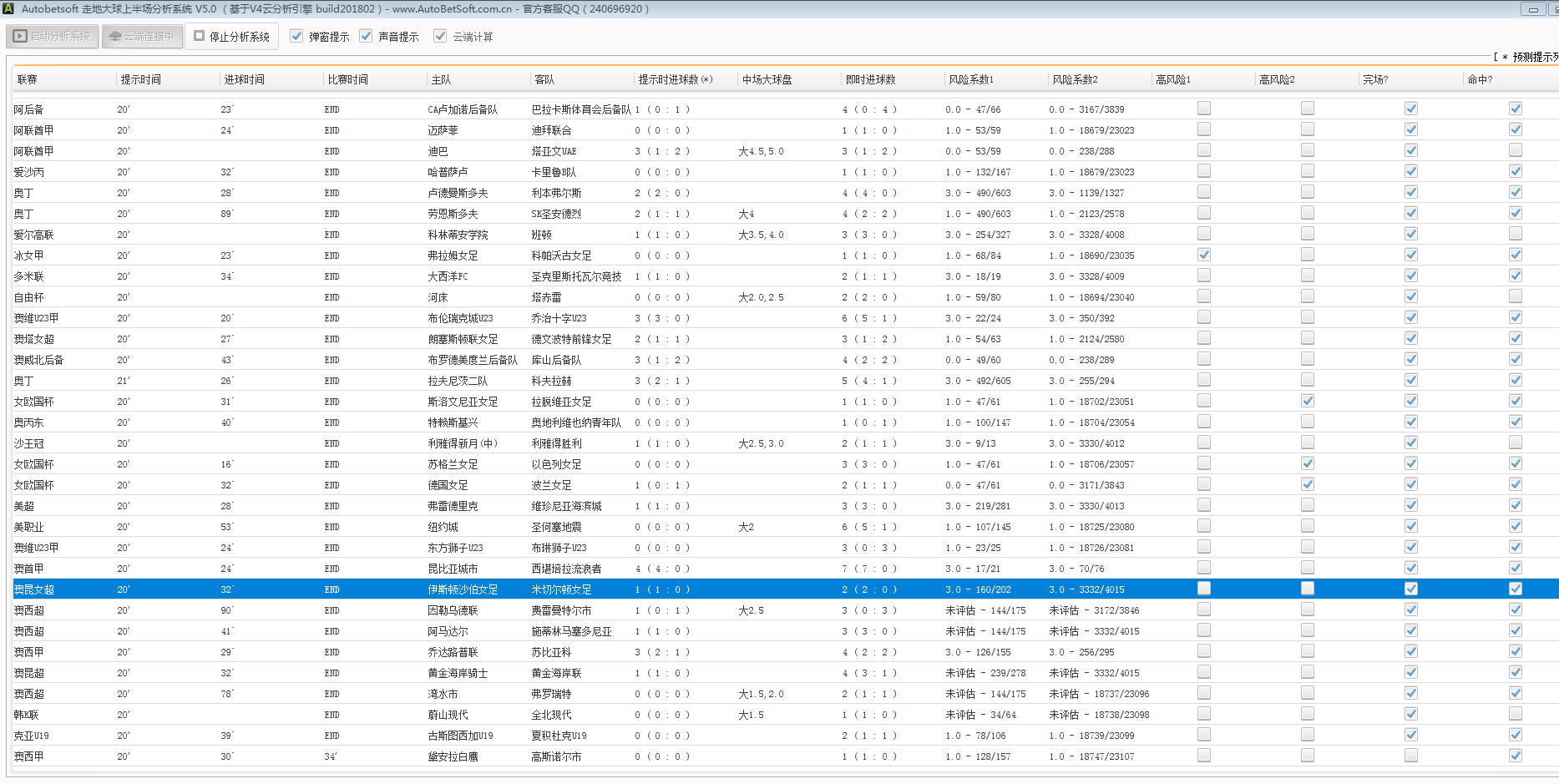Minimize the Autobetsoft window

[1533, 9]
